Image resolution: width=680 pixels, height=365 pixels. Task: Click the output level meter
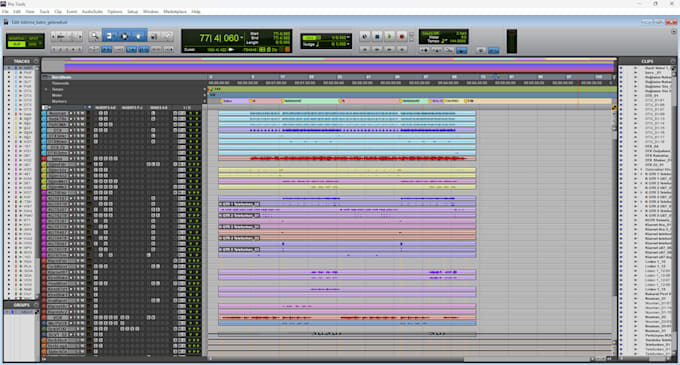(x=512, y=42)
